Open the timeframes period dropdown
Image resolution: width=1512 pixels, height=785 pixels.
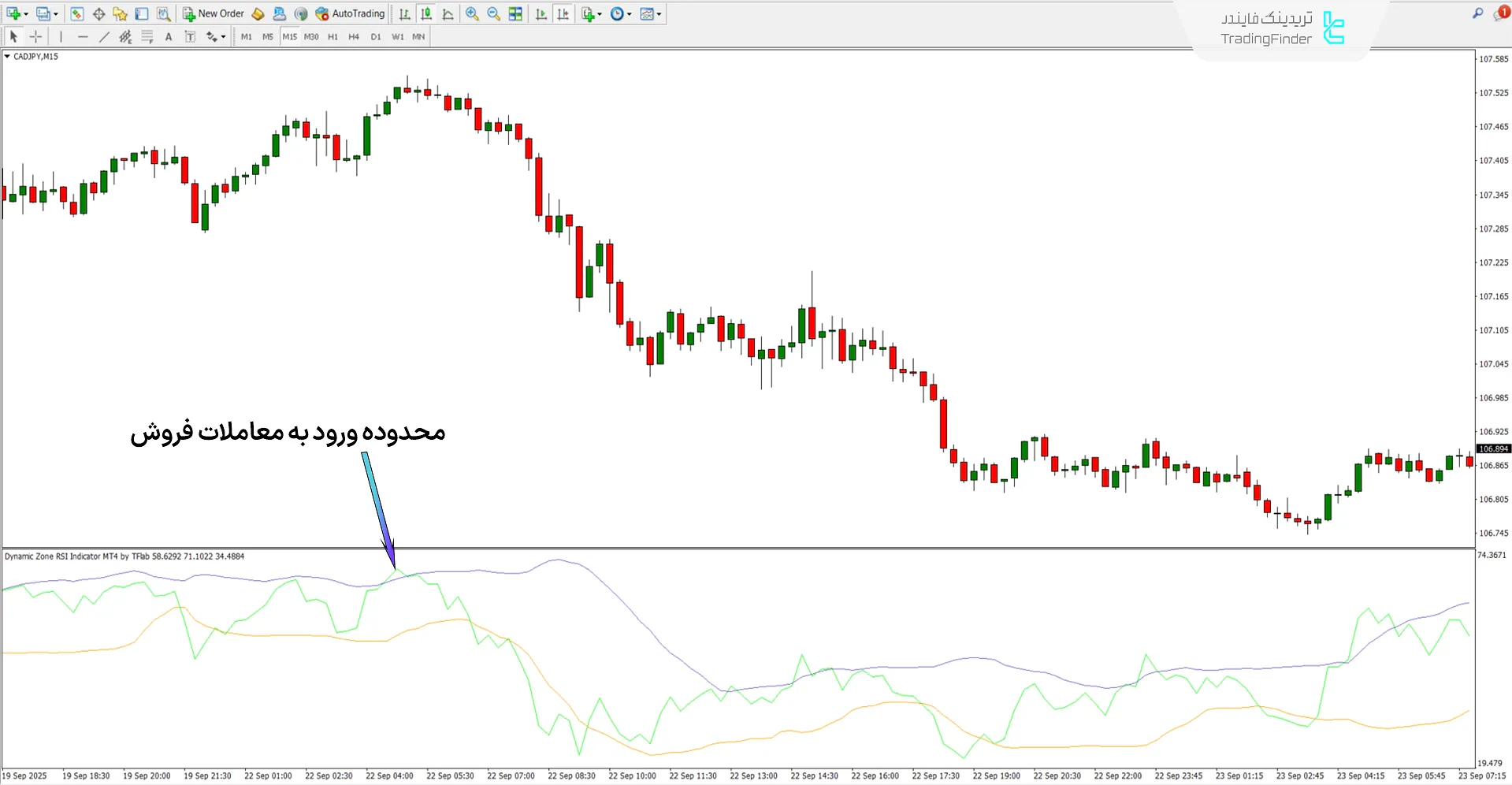629,13
